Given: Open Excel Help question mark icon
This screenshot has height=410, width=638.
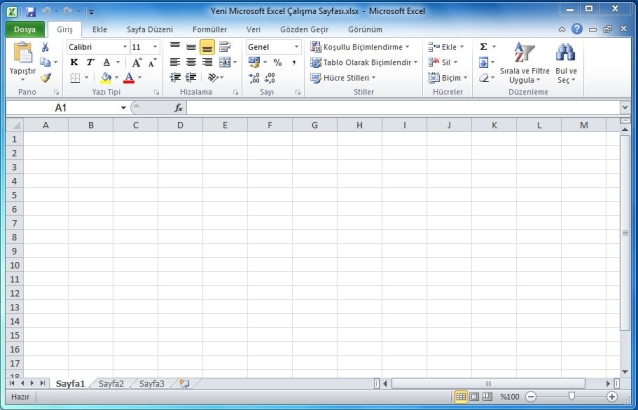Looking at the screenshot, I should click(577, 29).
